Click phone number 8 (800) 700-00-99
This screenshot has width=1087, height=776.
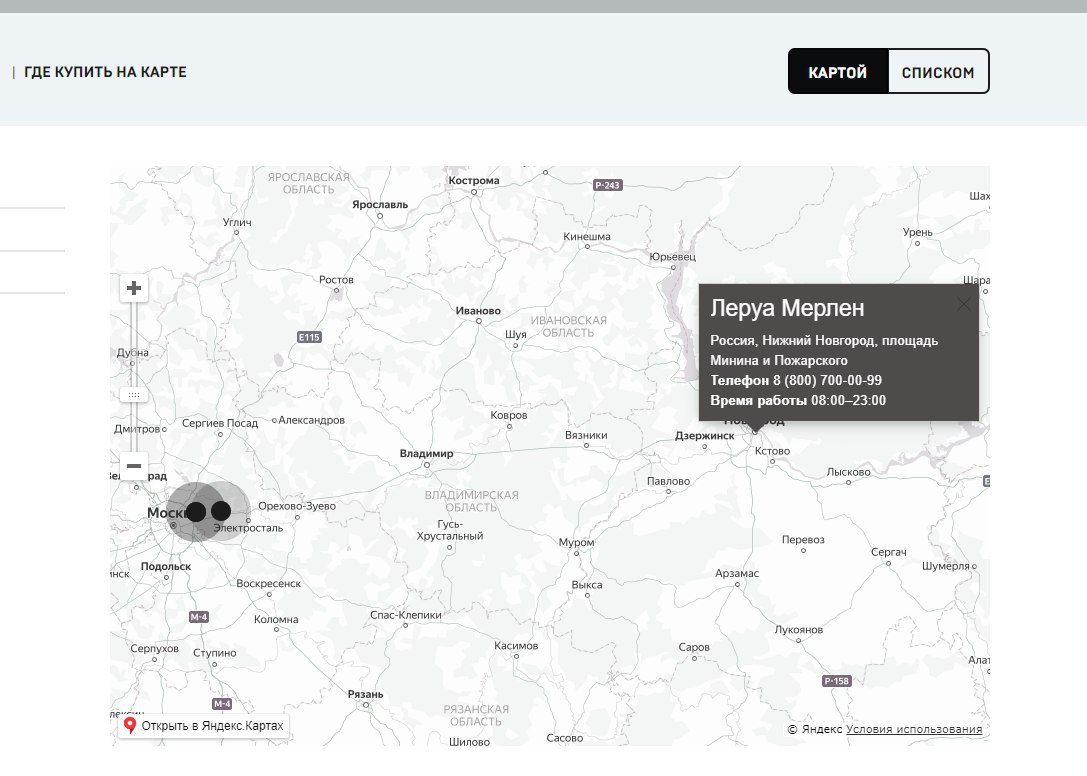(826, 380)
